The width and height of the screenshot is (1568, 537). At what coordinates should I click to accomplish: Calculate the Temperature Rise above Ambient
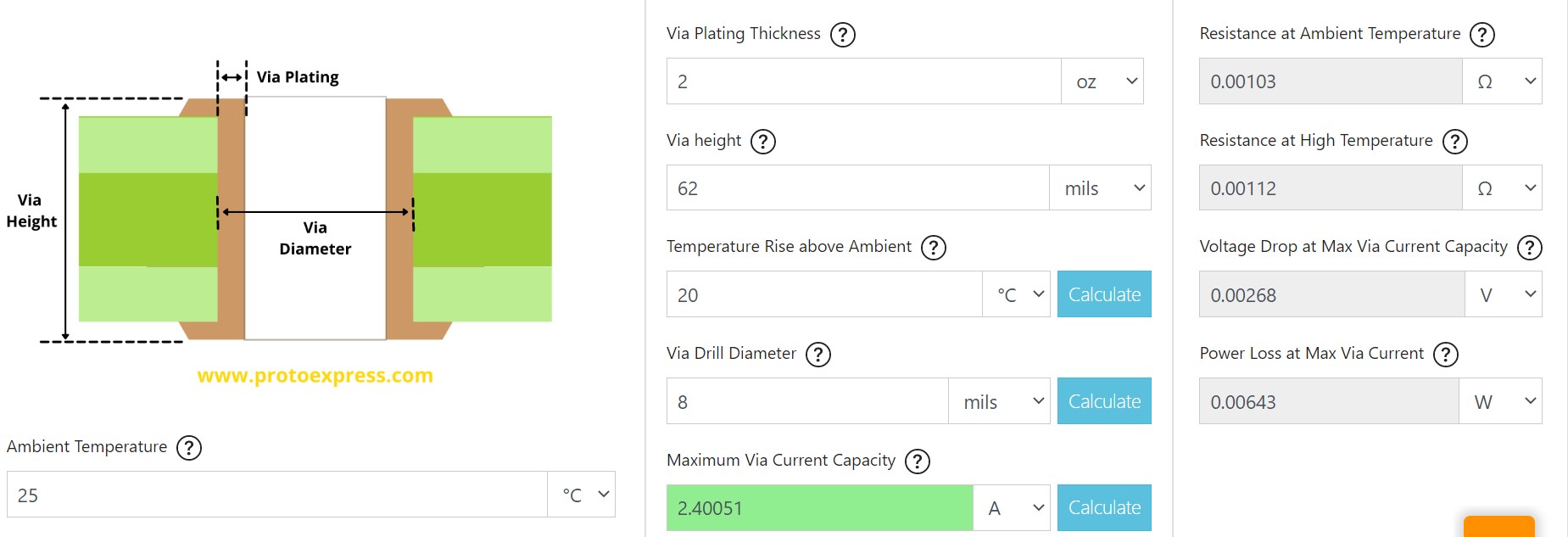pos(1104,294)
